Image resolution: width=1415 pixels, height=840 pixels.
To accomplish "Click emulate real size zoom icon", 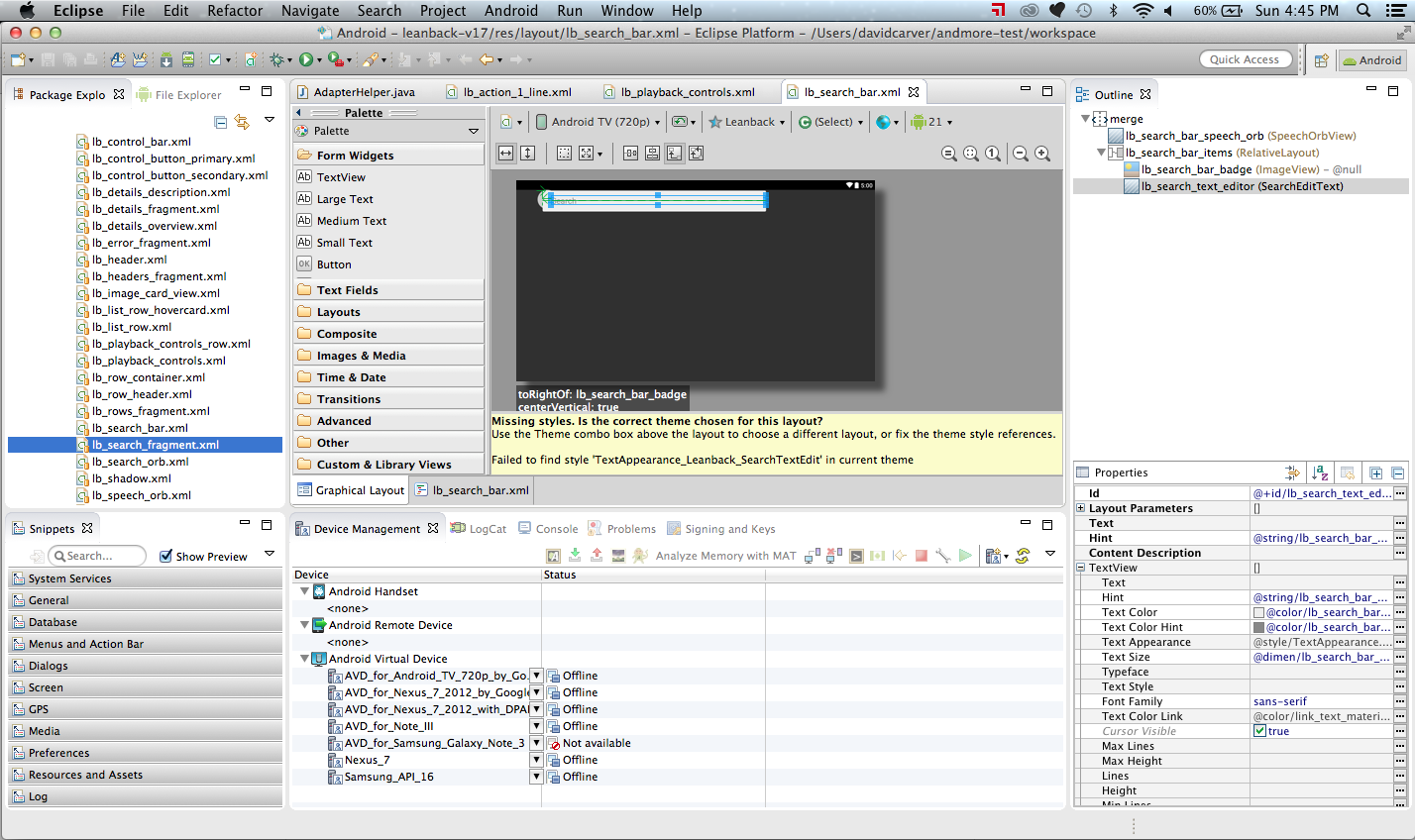I will click(949, 154).
